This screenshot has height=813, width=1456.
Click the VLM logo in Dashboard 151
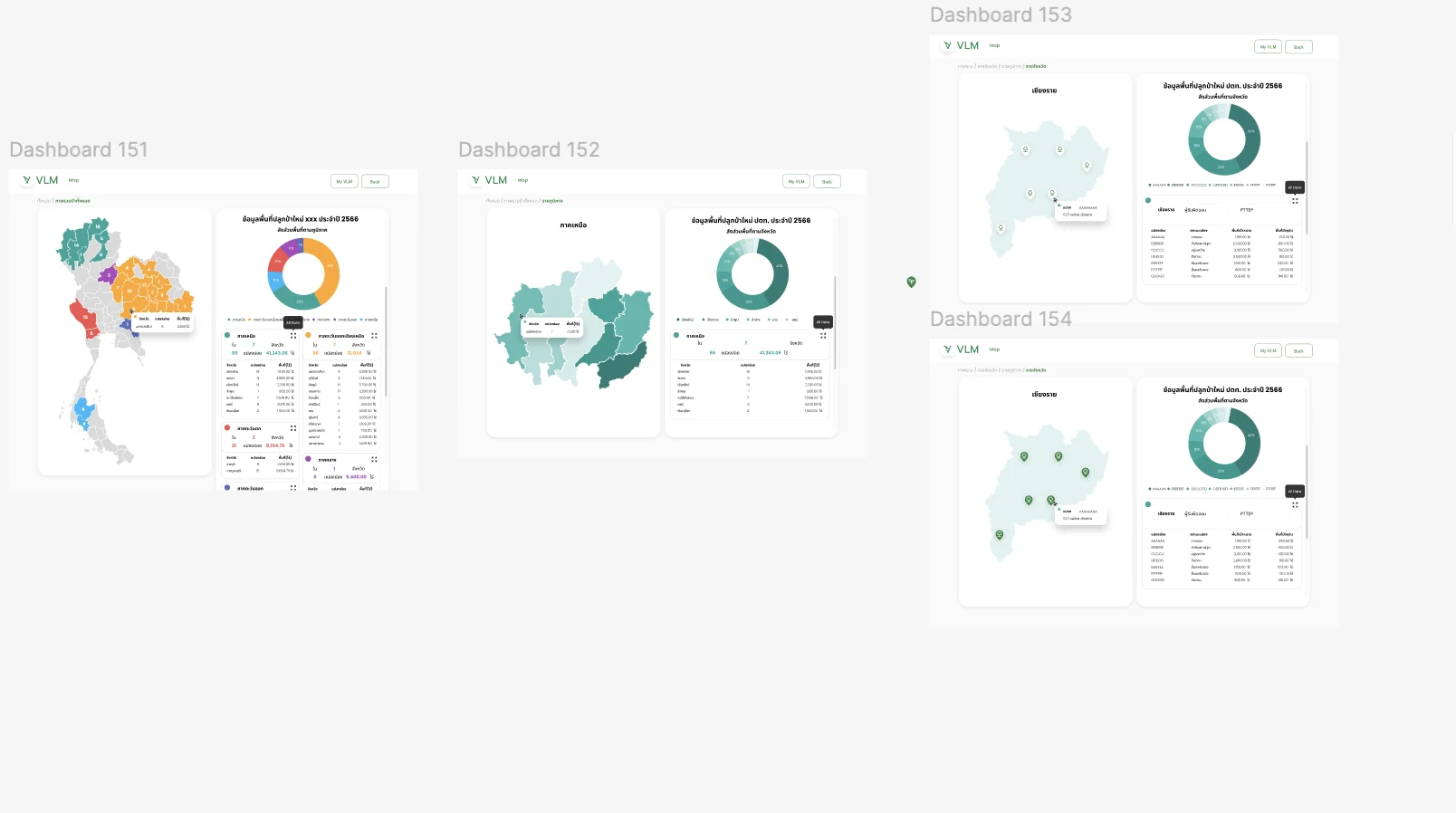40,180
